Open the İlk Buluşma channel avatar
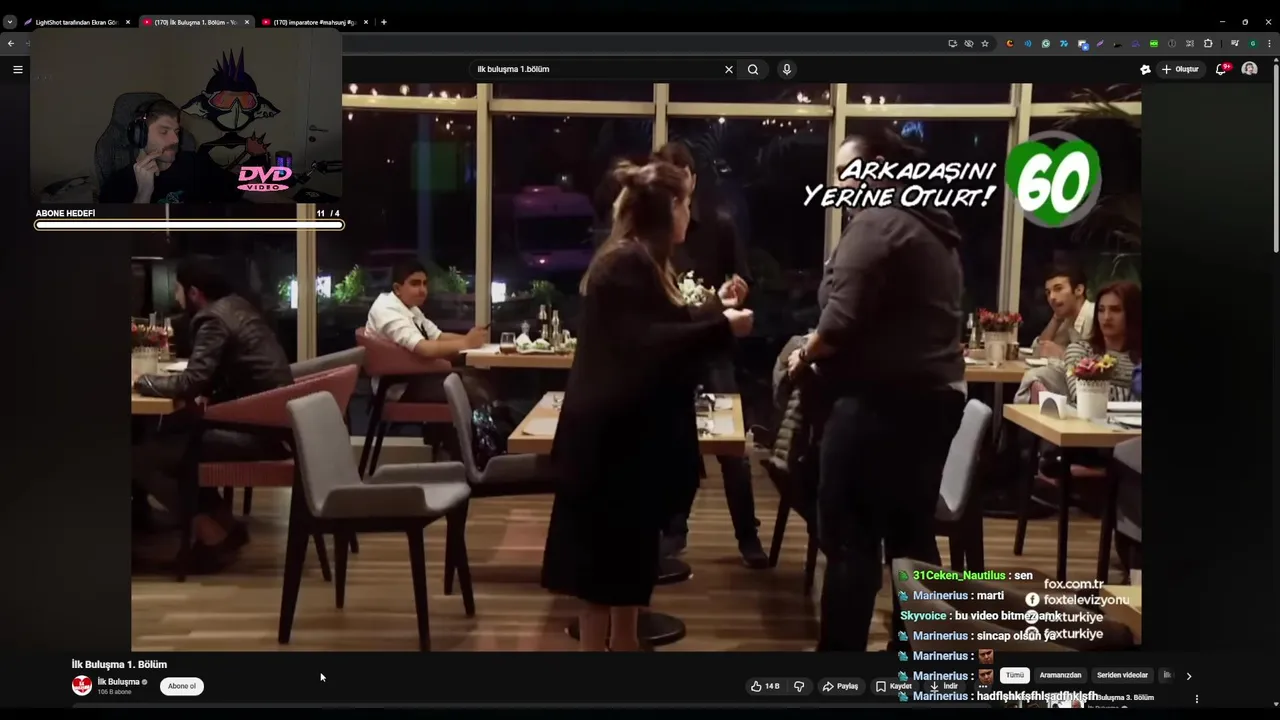Screen dimensions: 1280x720 82,686
